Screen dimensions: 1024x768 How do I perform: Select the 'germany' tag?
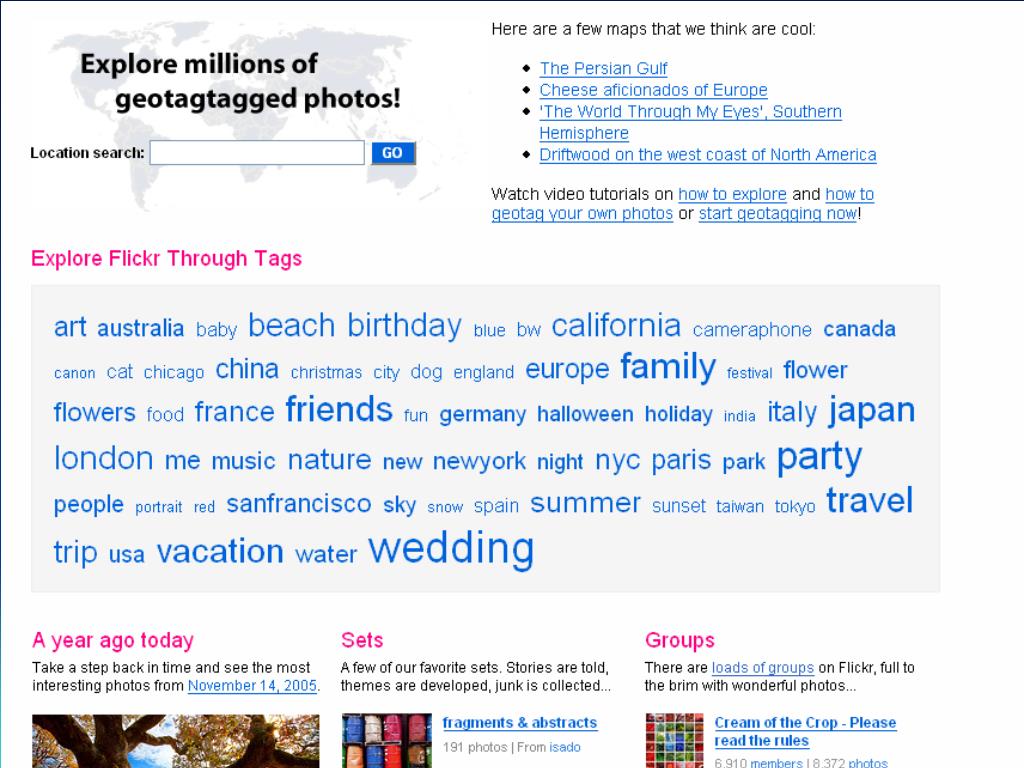[483, 415]
